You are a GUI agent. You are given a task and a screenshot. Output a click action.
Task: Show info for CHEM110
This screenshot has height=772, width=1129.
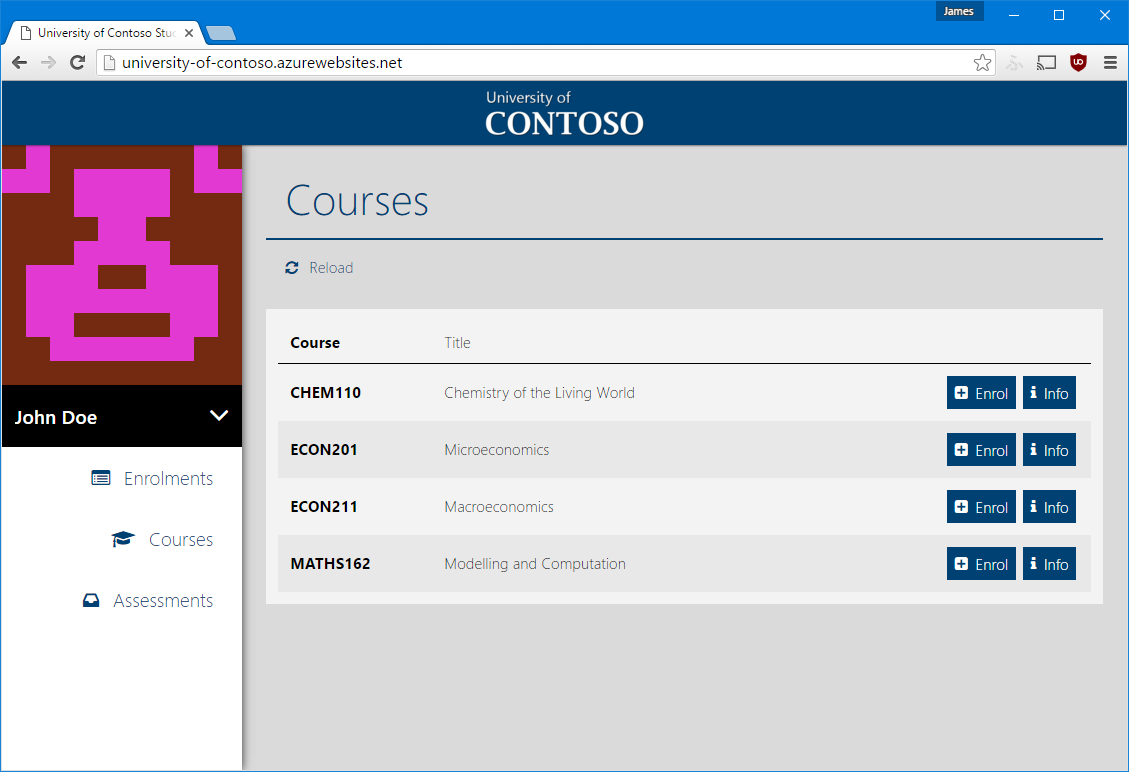(x=1049, y=392)
